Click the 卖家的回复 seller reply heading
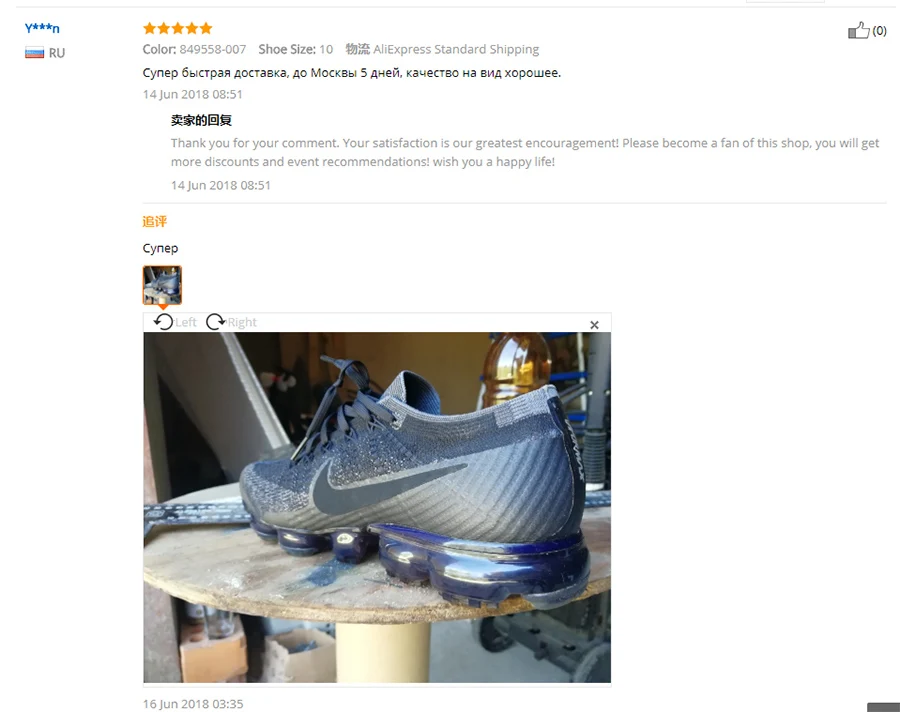Screen dimensions: 900x712 tap(201, 120)
